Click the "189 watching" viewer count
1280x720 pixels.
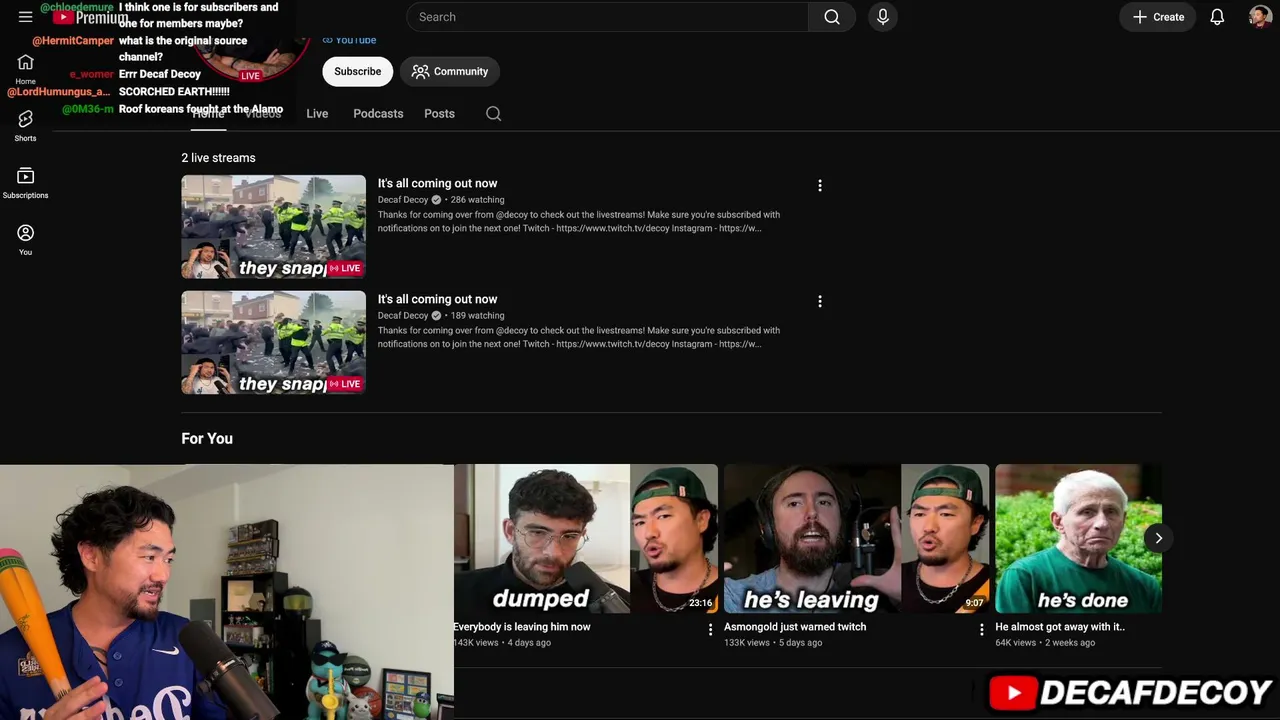tap(478, 316)
